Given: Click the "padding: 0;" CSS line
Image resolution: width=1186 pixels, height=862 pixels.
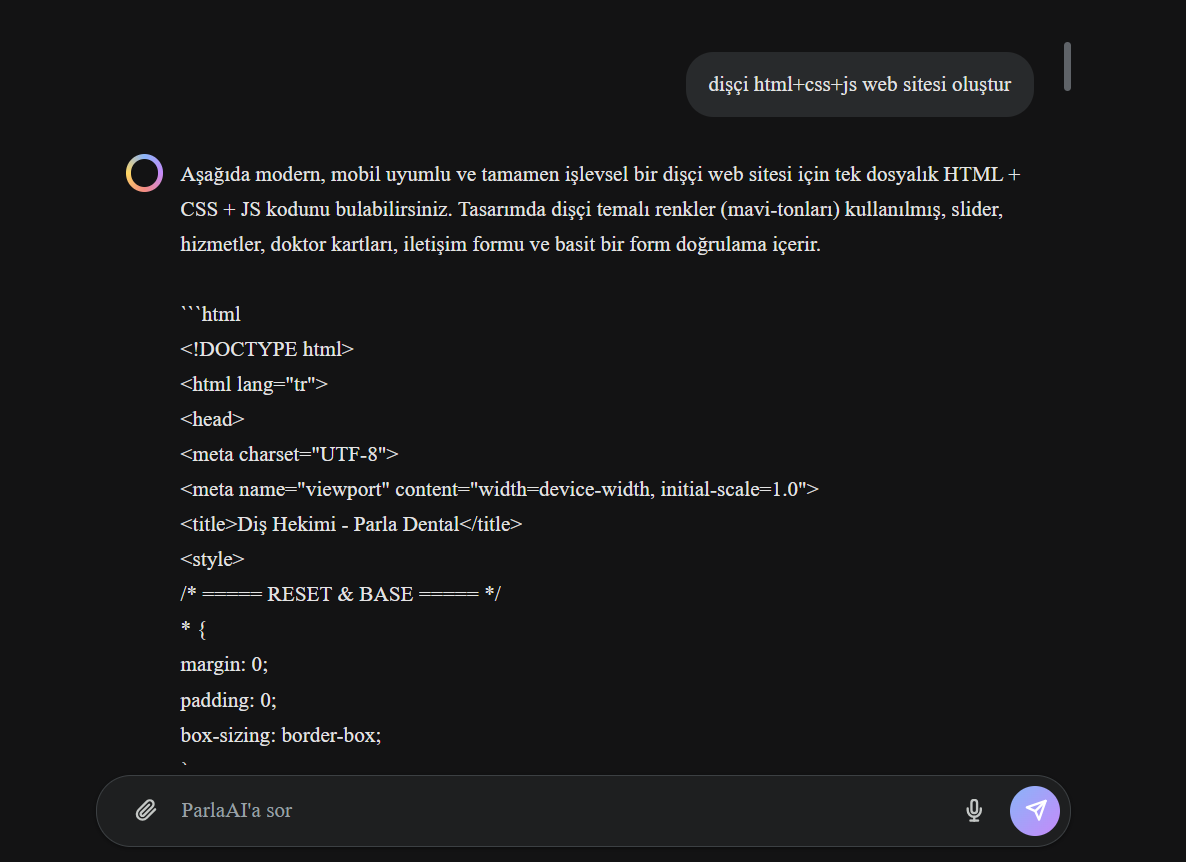Looking at the screenshot, I should [x=228, y=700].
